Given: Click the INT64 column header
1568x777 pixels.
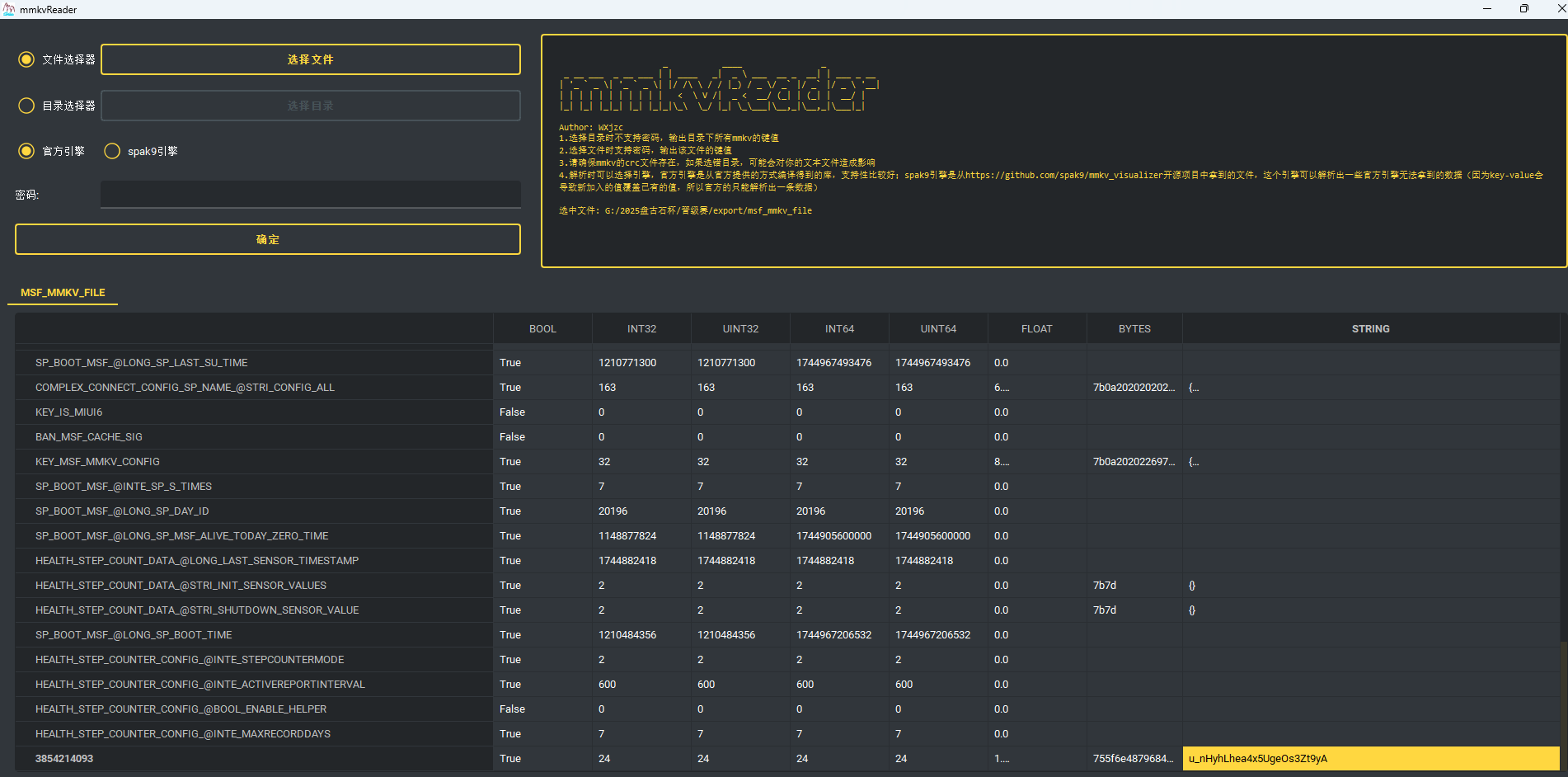Looking at the screenshot, I should 839,328.
